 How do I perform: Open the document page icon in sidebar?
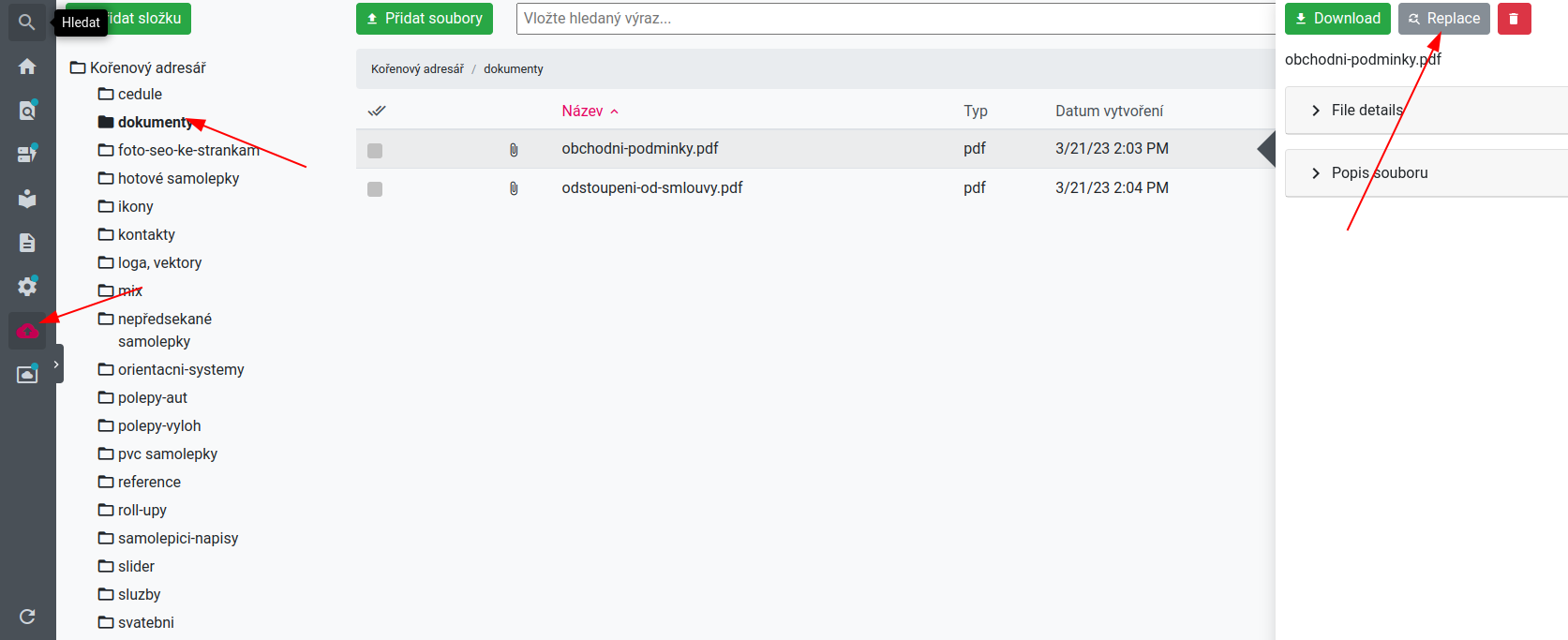click(x=27, y=243)
